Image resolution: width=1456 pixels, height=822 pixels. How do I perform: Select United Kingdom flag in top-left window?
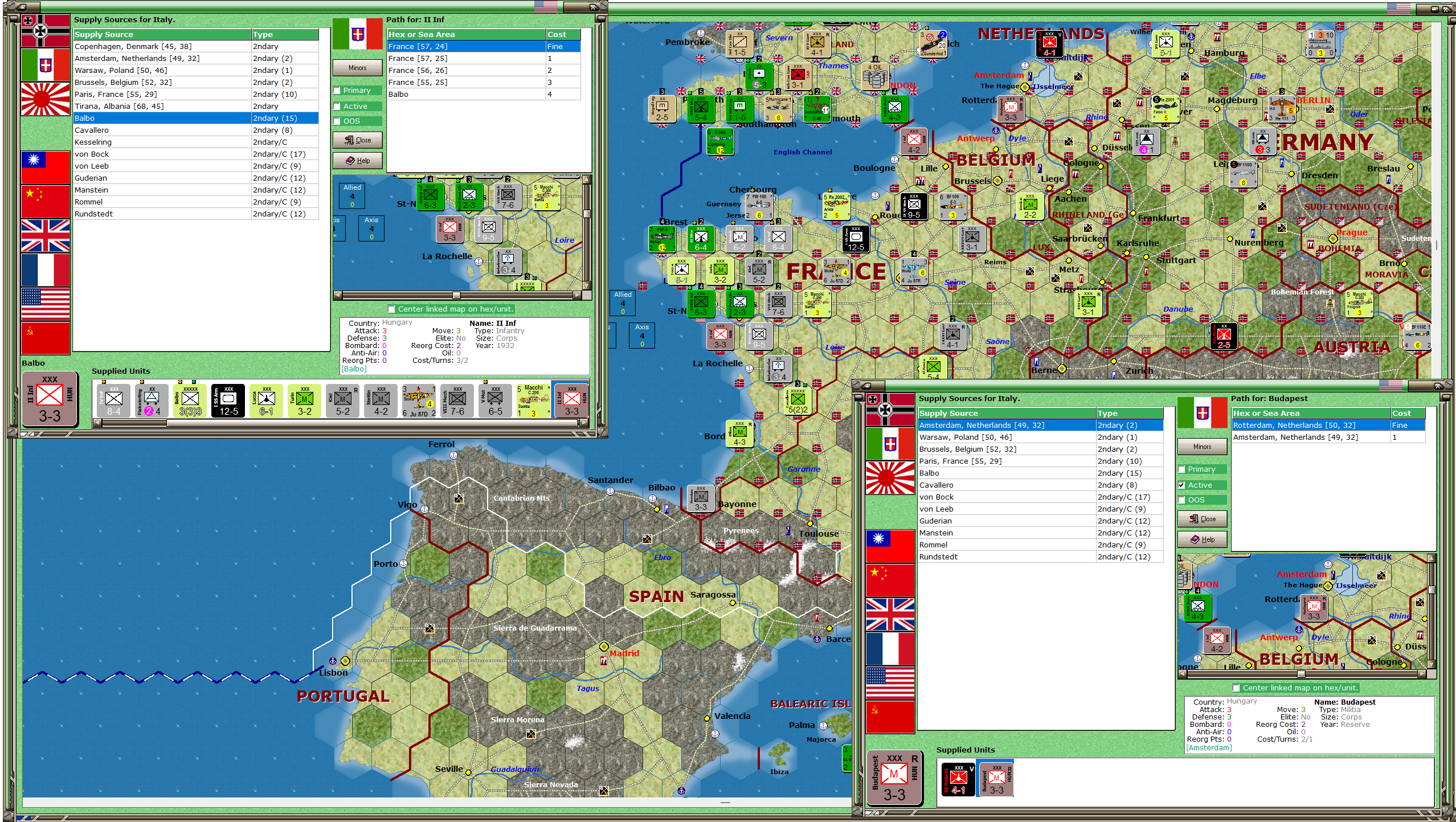[x=46, y=236]
